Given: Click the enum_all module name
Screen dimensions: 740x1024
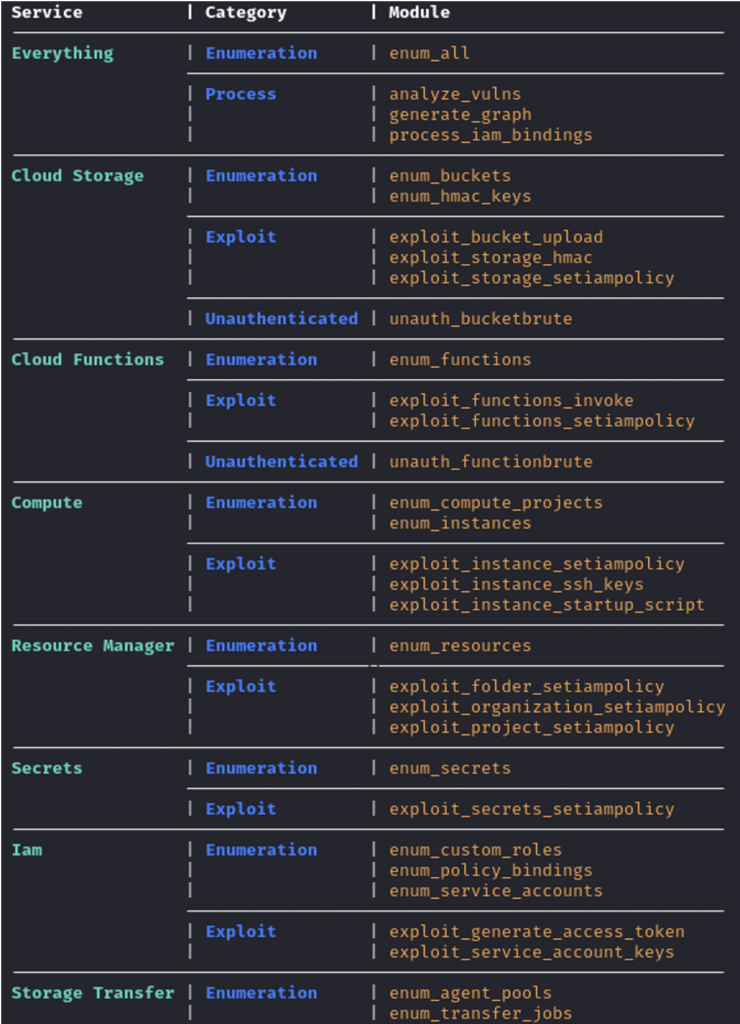Looking at the screenshot, I should coord(429,53).
